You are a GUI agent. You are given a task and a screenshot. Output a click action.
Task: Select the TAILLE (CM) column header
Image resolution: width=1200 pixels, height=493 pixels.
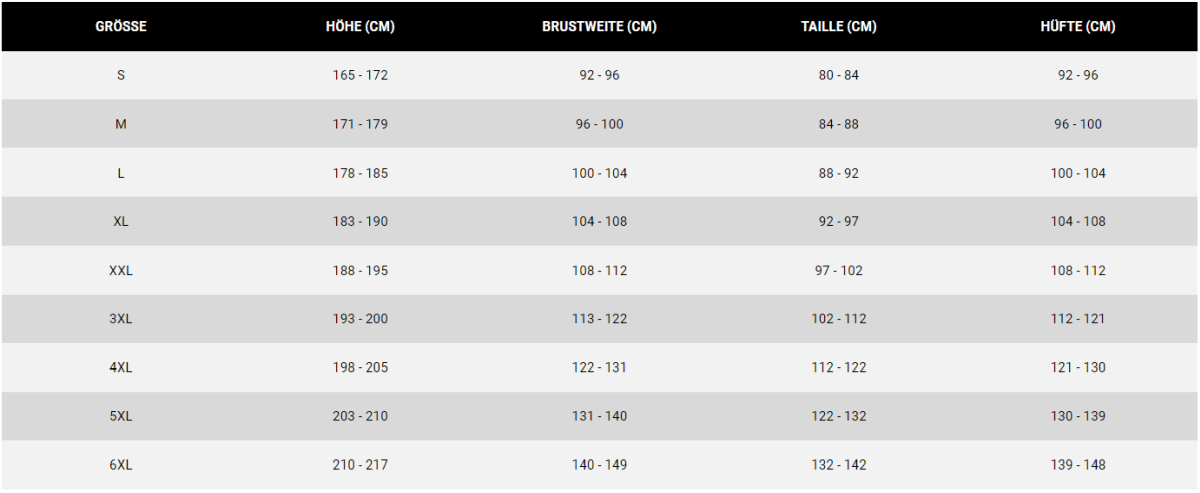pyautogui.click(x=838, y=27)
